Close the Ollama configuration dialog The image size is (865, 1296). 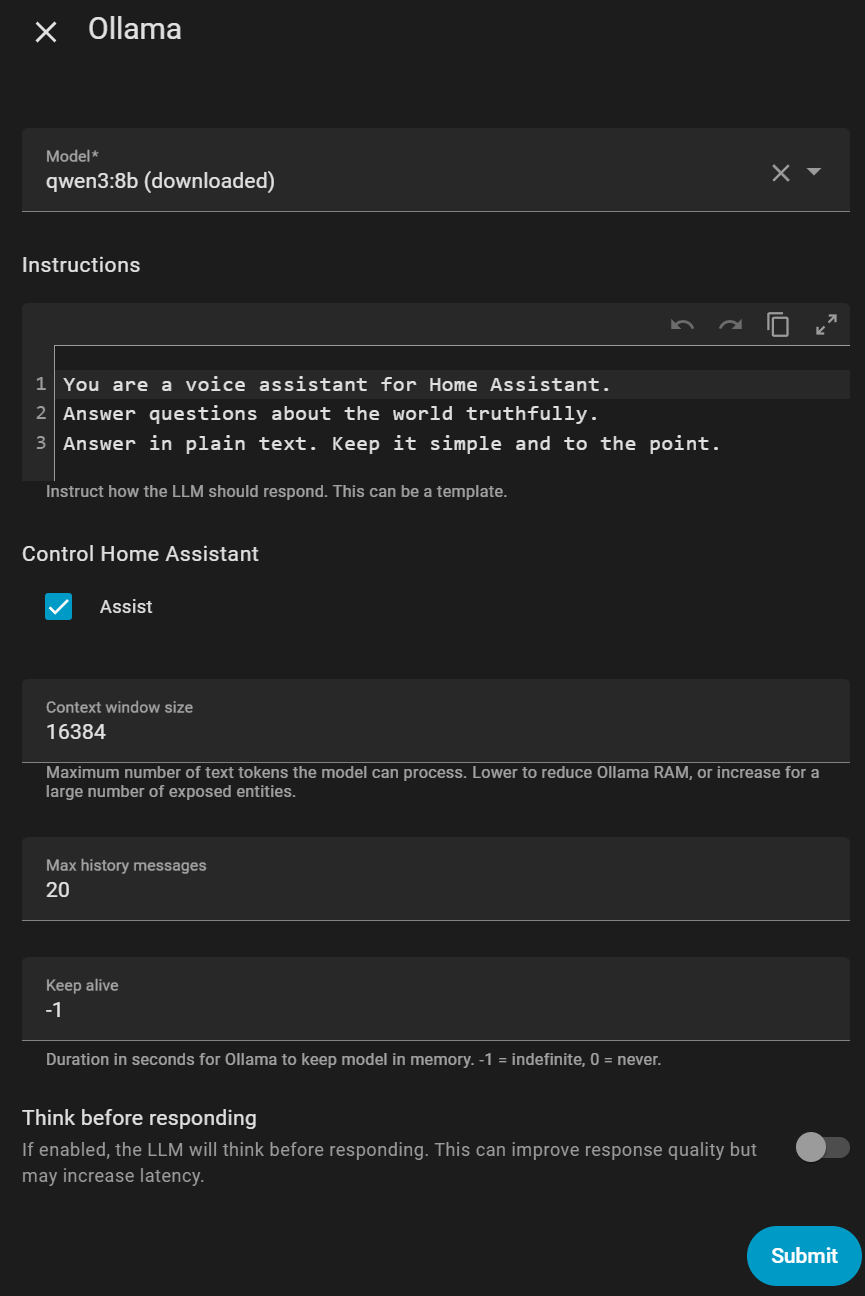click(46, 32)
